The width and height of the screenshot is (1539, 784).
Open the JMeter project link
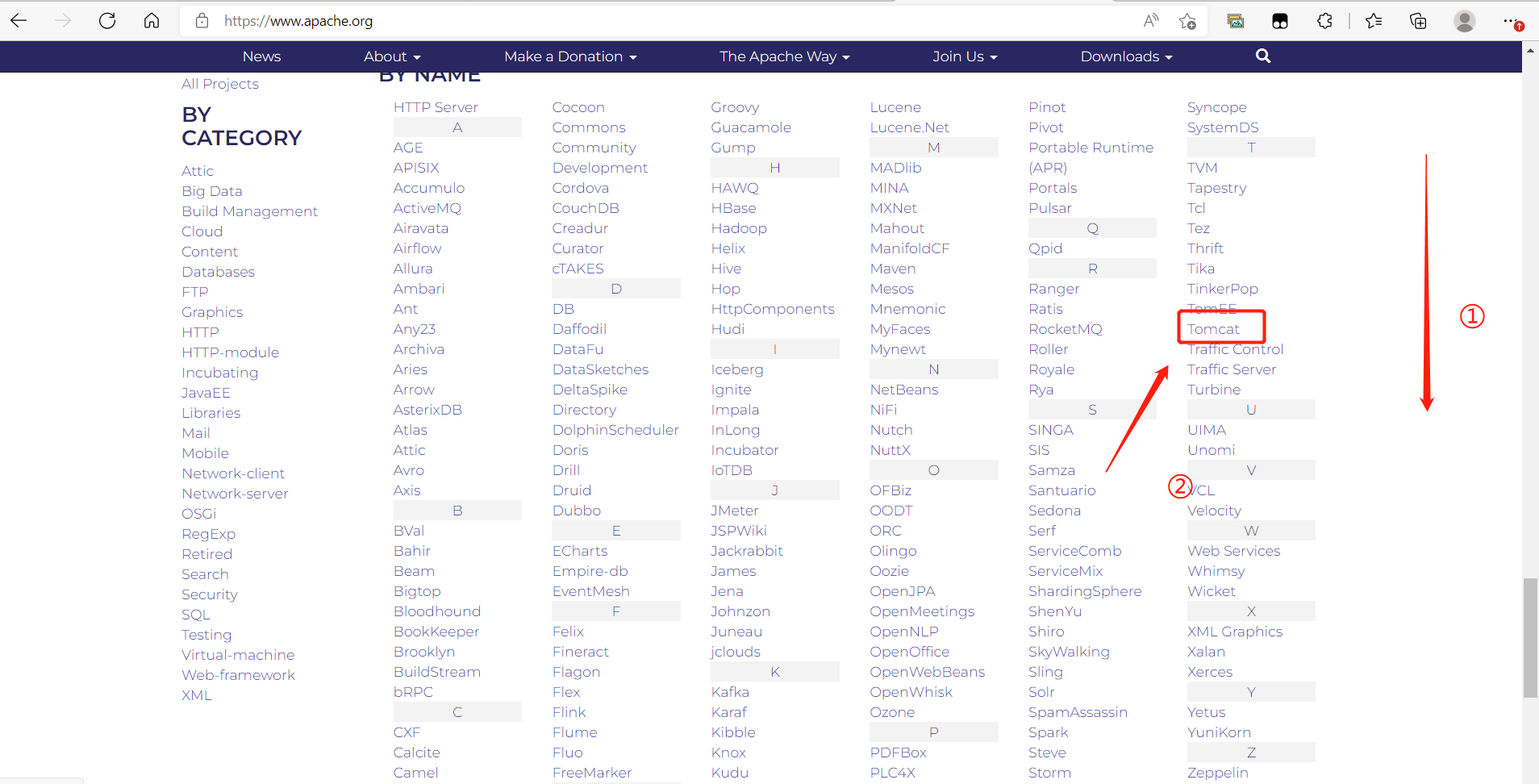coord(735,511)
